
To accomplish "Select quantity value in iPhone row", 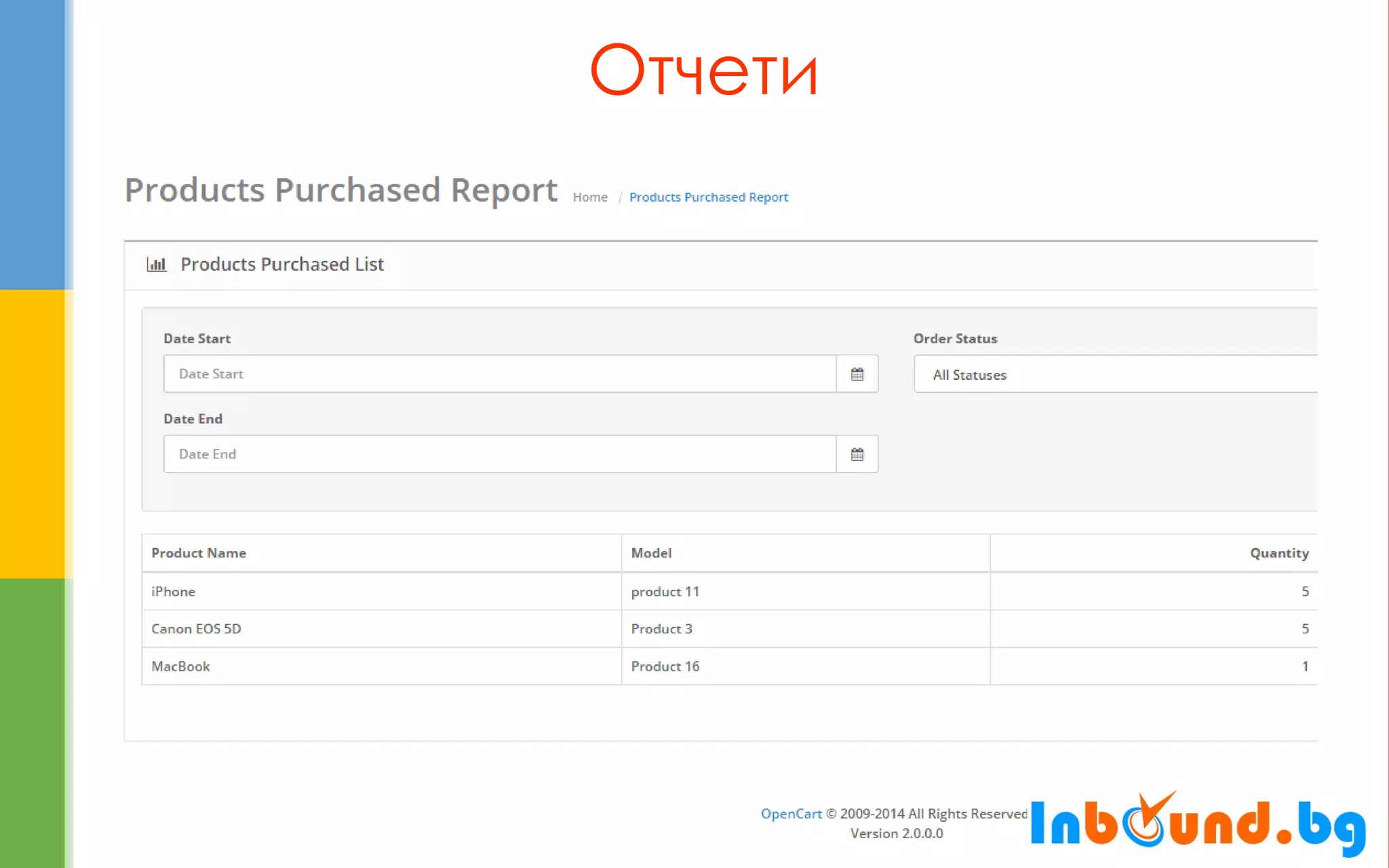I will (x=1305, y=591).
